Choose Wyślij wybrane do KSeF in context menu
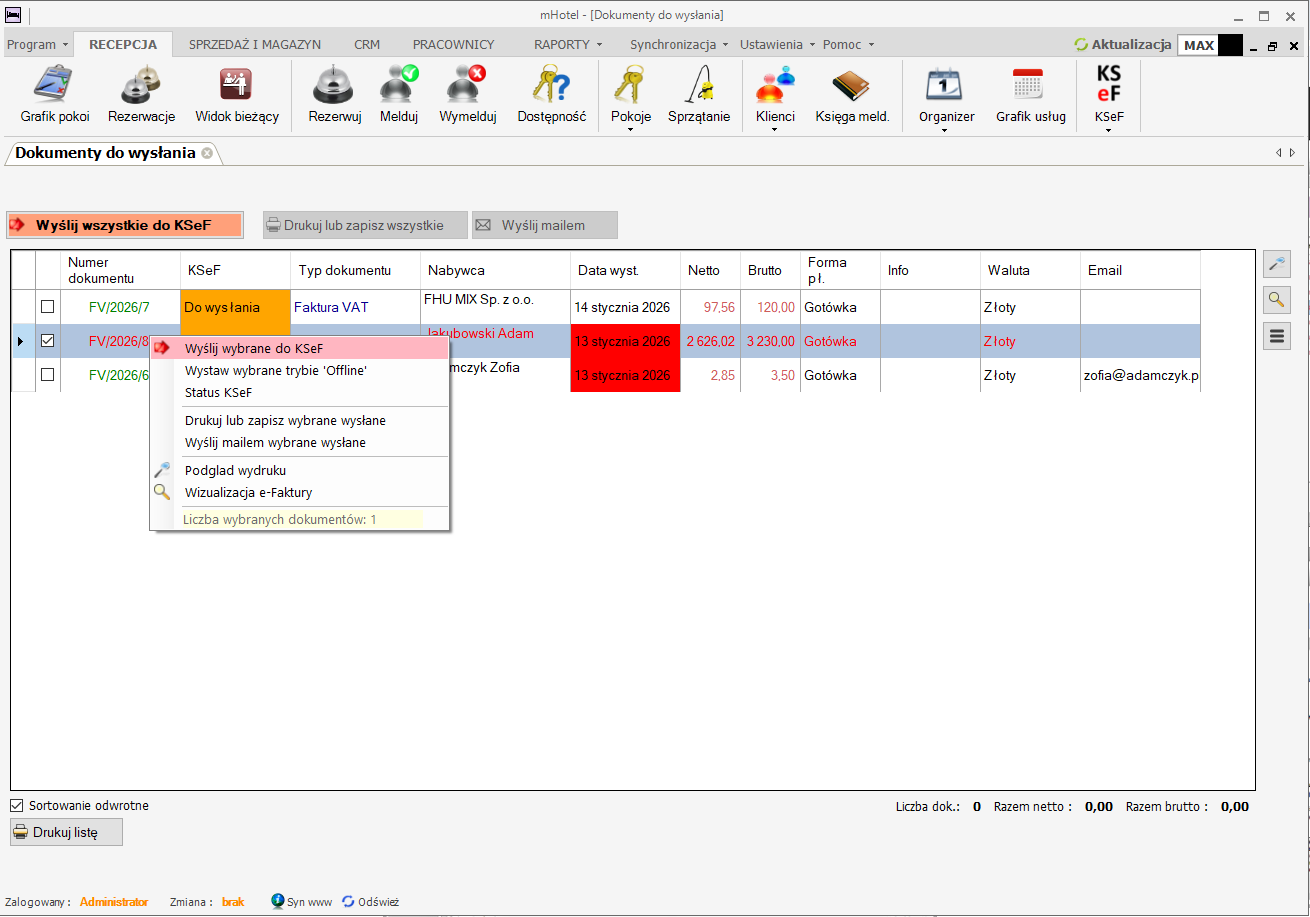This screenshot has width=1310, height=917. click(x=254, y=348)
